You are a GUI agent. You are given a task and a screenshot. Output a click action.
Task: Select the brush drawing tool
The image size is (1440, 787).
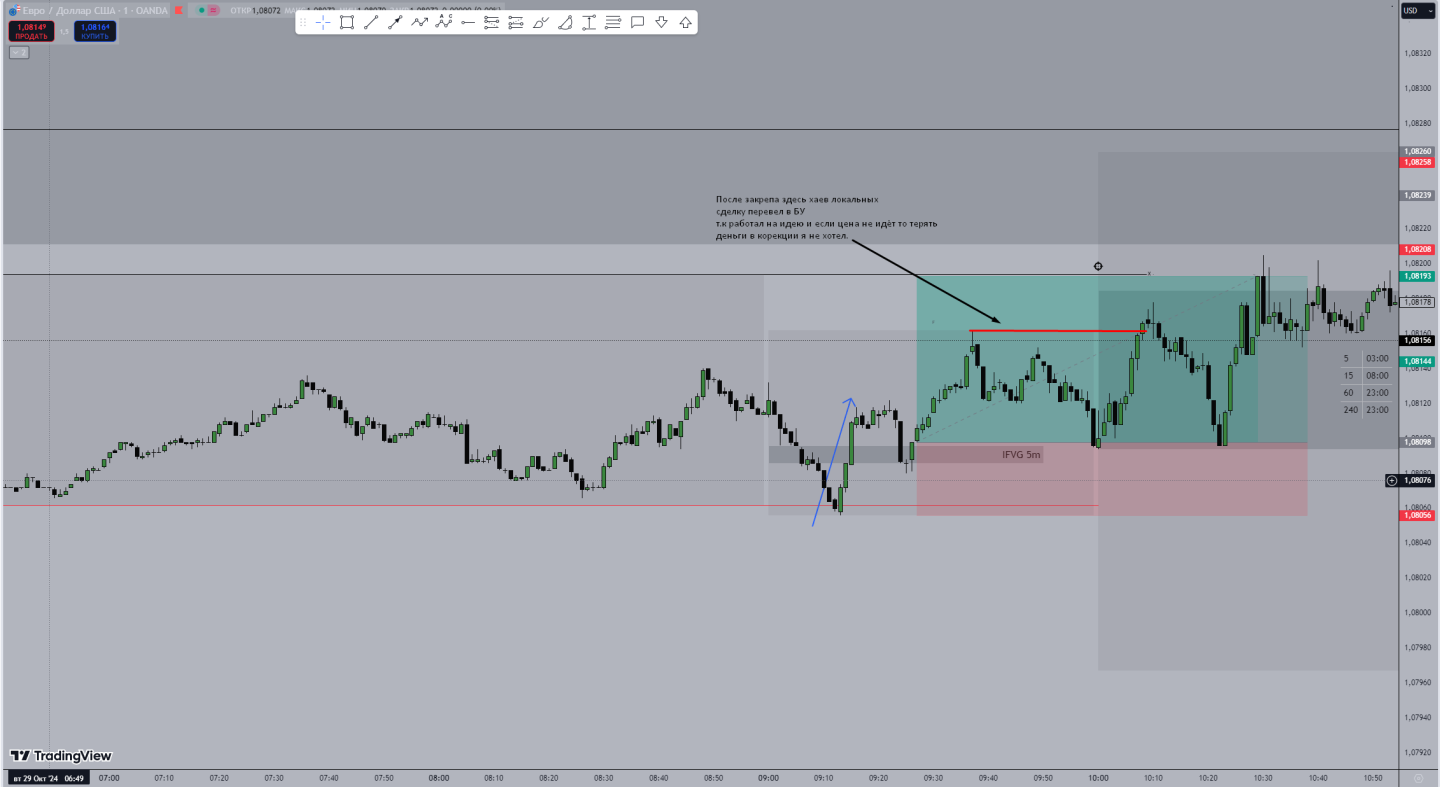[x=540, y=22]
